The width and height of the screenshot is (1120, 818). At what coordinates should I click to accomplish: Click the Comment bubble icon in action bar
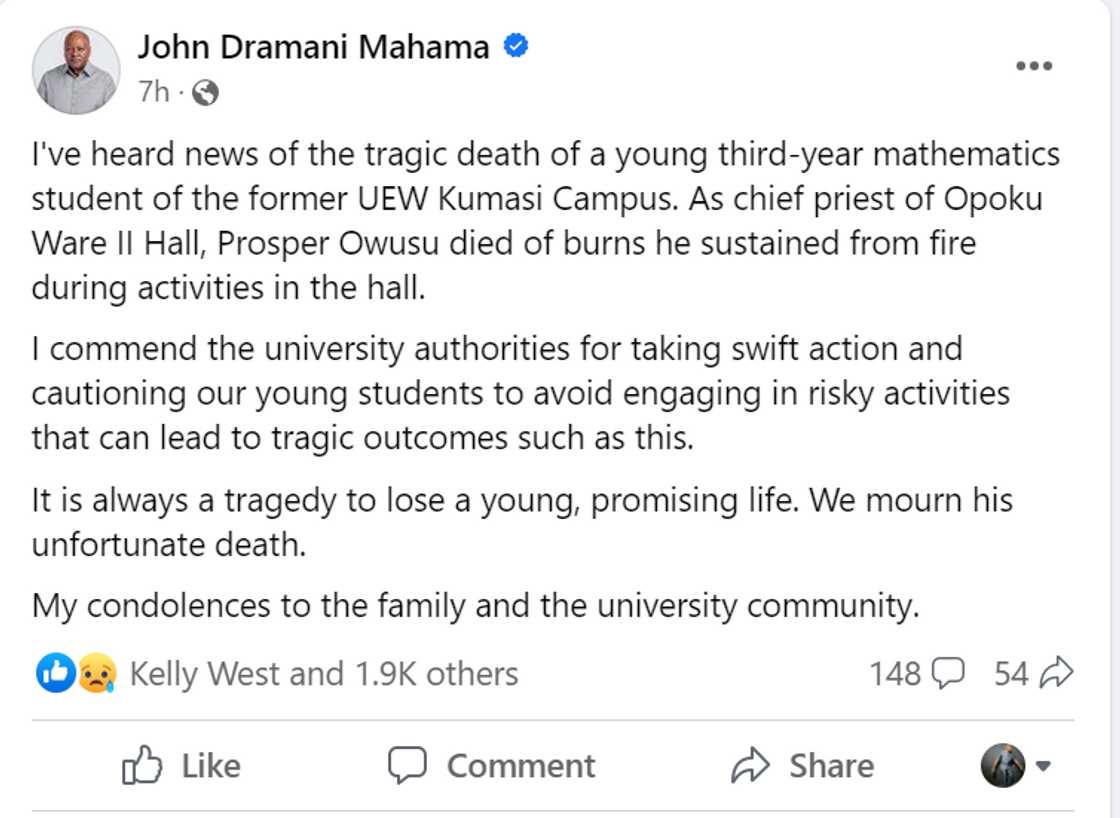pos(409,765)
